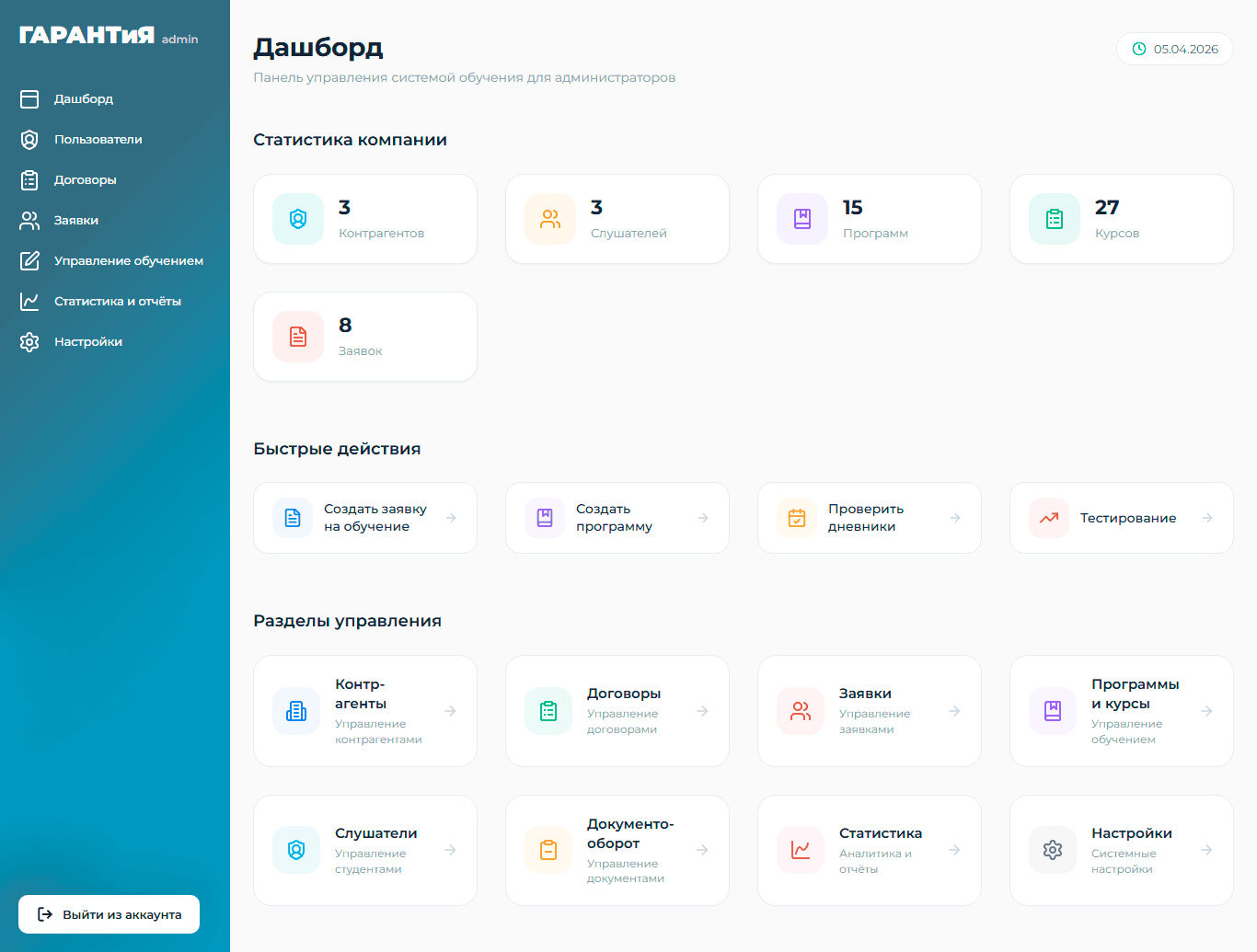
Task: Click the arrow on Контрагенты card
Action: 450,711
